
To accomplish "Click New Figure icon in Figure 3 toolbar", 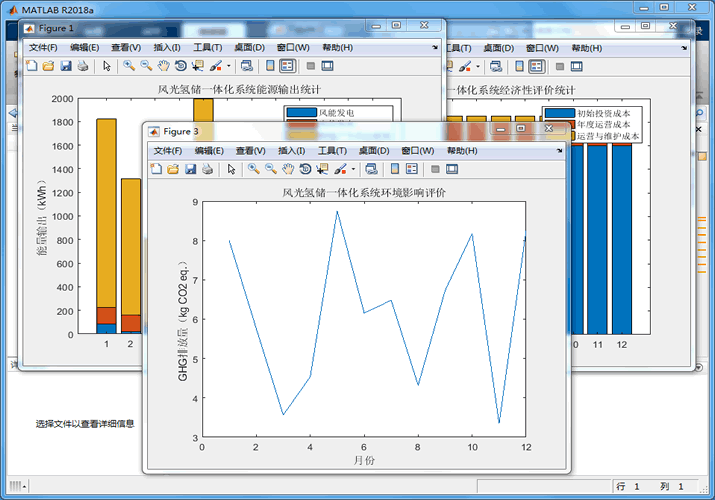I will click(x=156, y=169).
